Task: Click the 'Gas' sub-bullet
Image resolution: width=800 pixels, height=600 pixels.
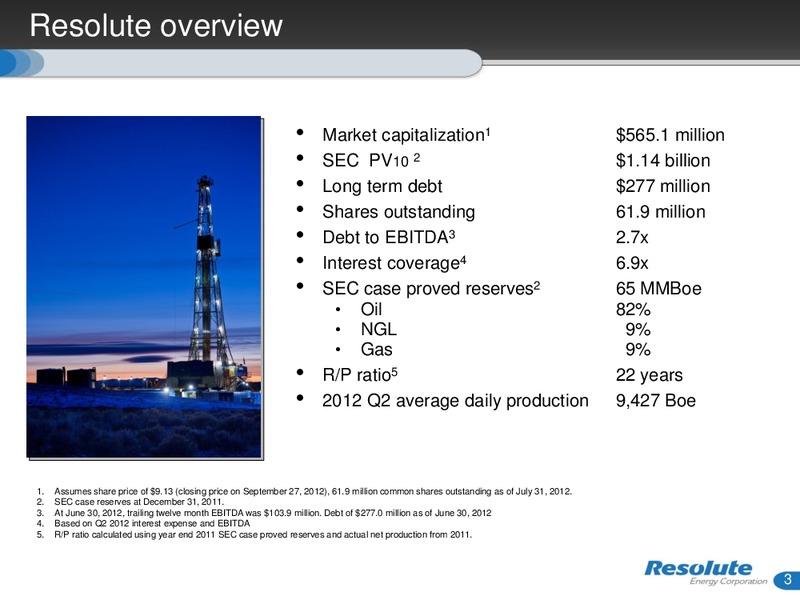Action: tap(377, 349)
